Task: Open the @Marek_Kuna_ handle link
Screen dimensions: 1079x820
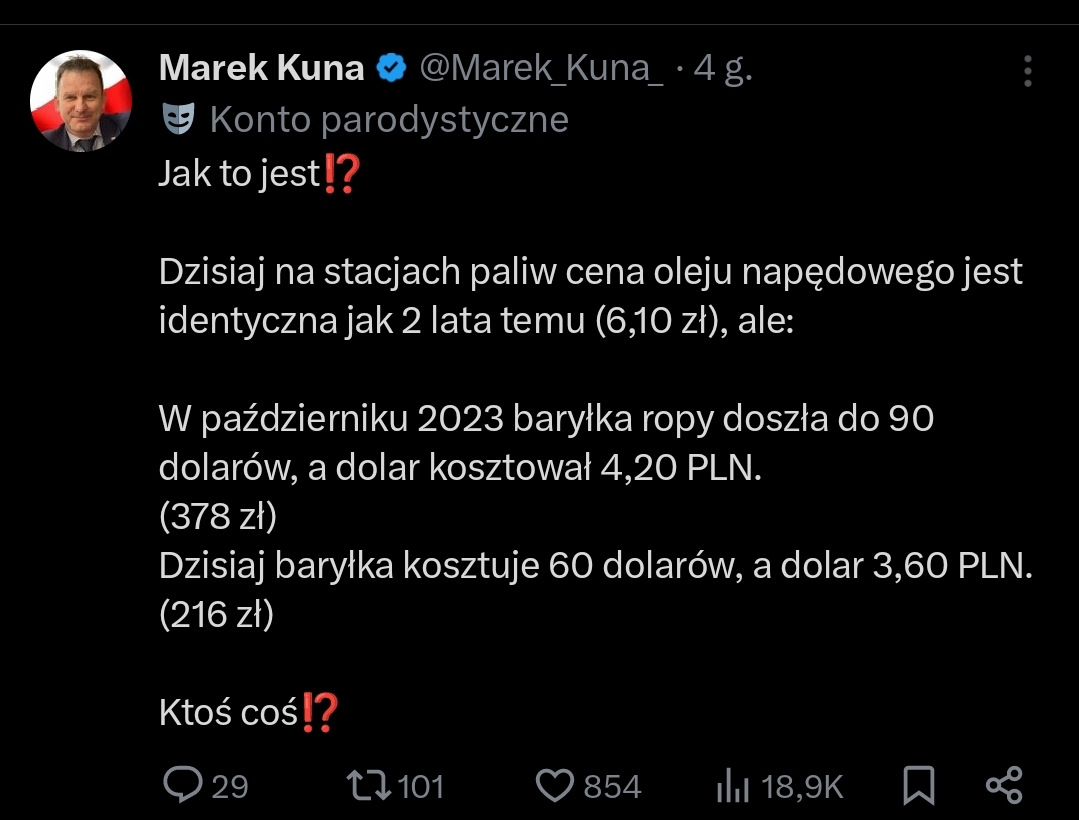Action: click(540, 68)
